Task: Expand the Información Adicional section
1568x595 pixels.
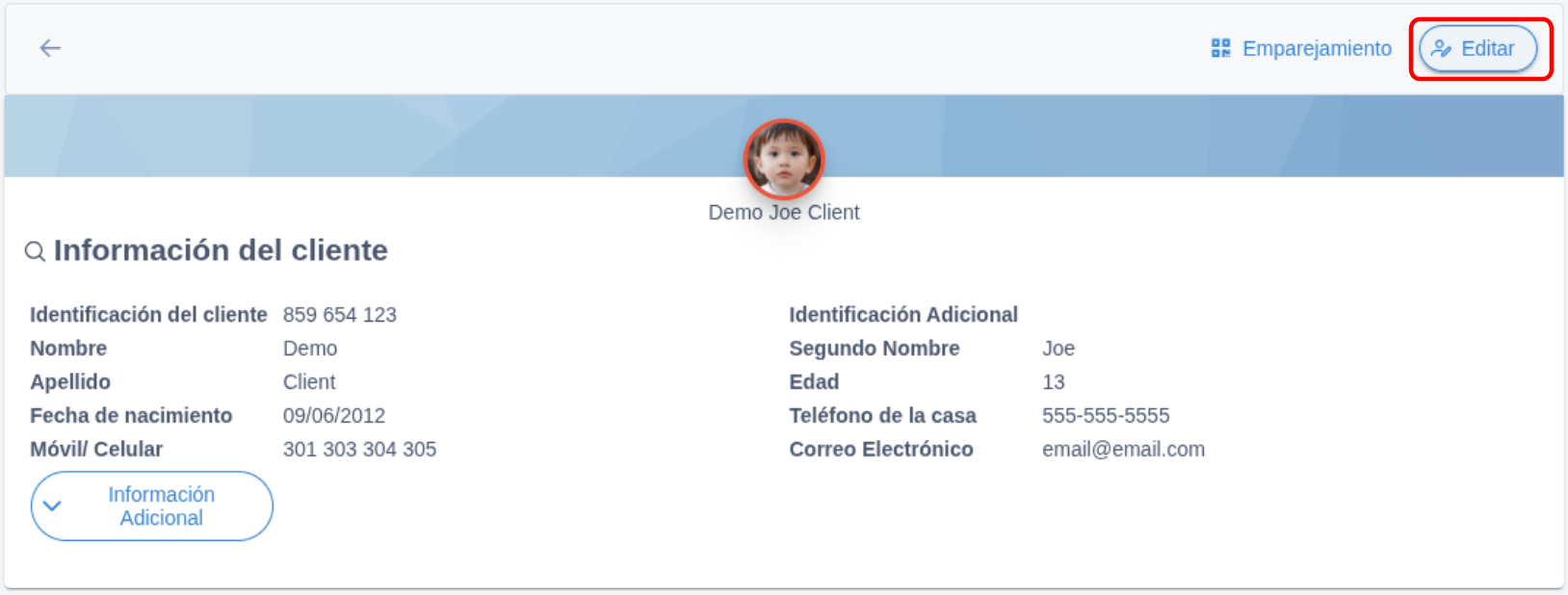Action: click(x=152, y=505)
